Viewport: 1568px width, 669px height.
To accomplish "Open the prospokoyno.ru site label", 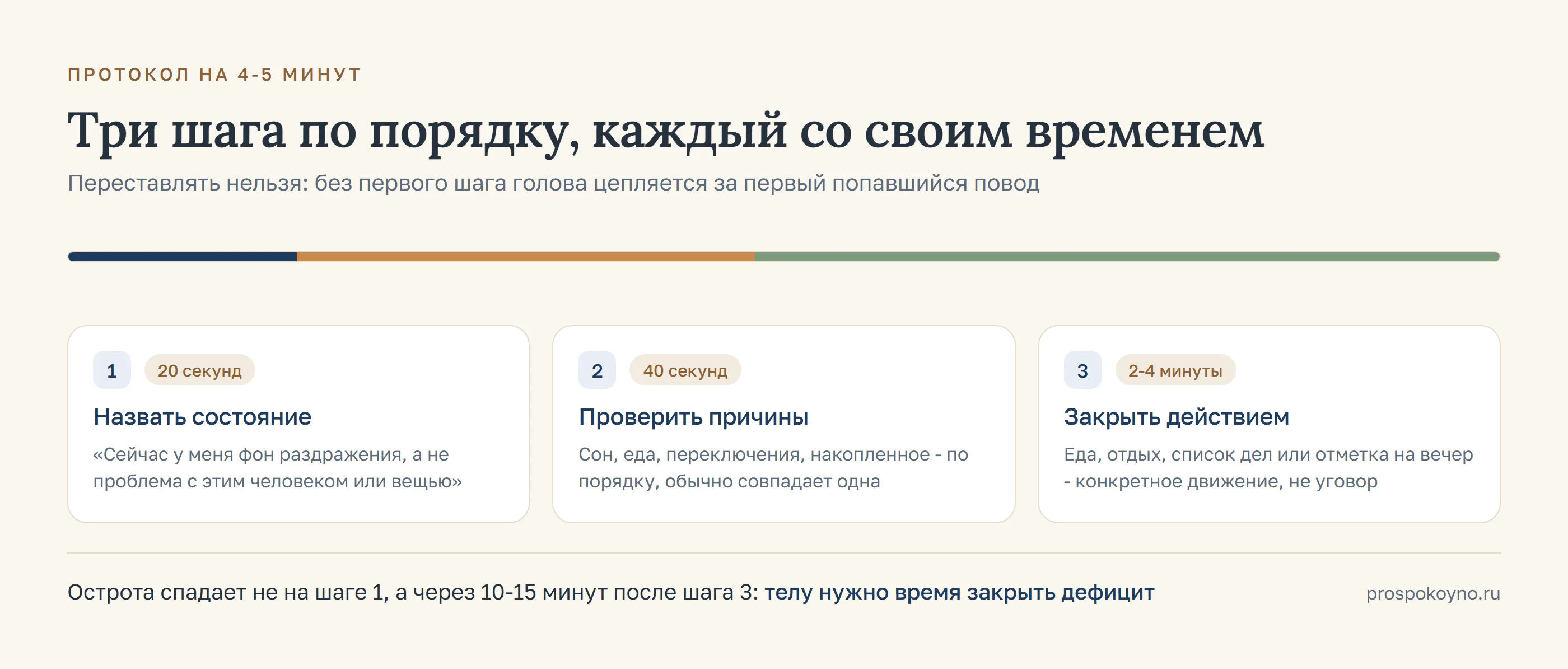I will coord(1433,593).
